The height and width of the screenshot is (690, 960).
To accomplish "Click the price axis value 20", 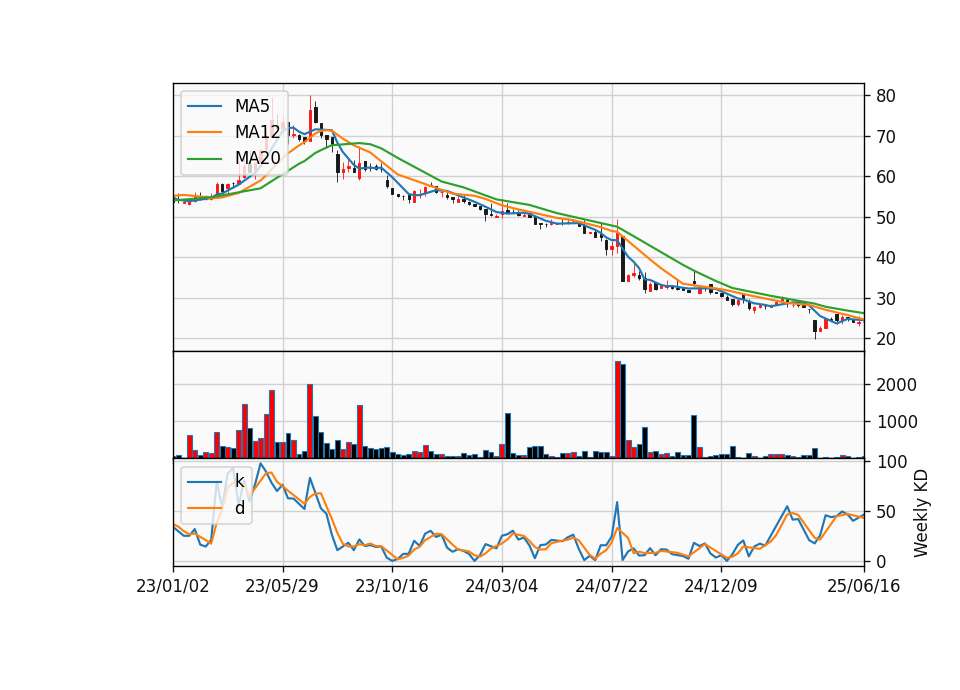I will [x=885, y=339].
